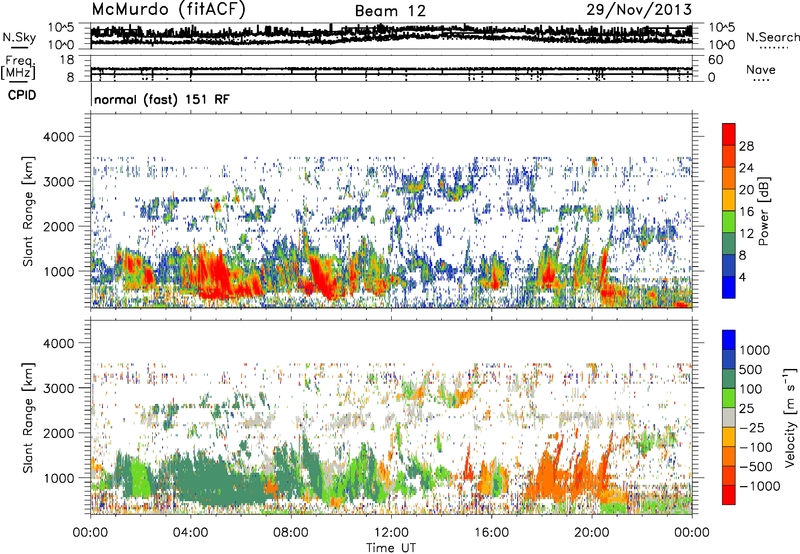Click the 'Beam 12' label
The height and width of the screenshot is (554, 800).
pos(390,11)
